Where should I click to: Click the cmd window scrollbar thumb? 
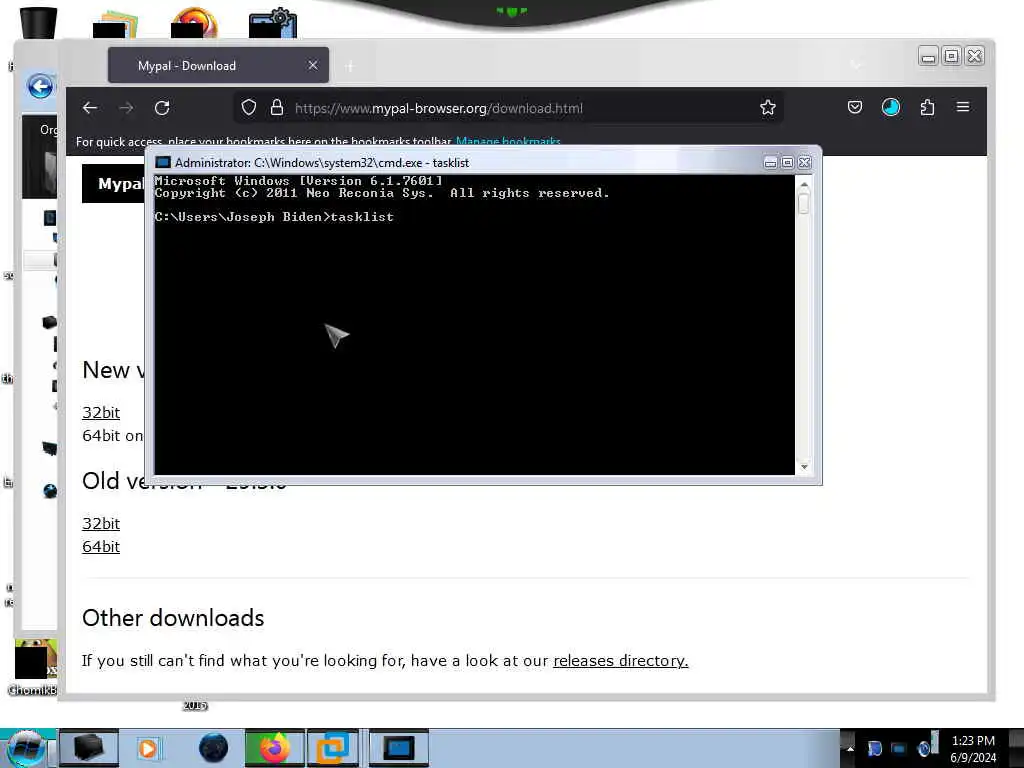804,204
